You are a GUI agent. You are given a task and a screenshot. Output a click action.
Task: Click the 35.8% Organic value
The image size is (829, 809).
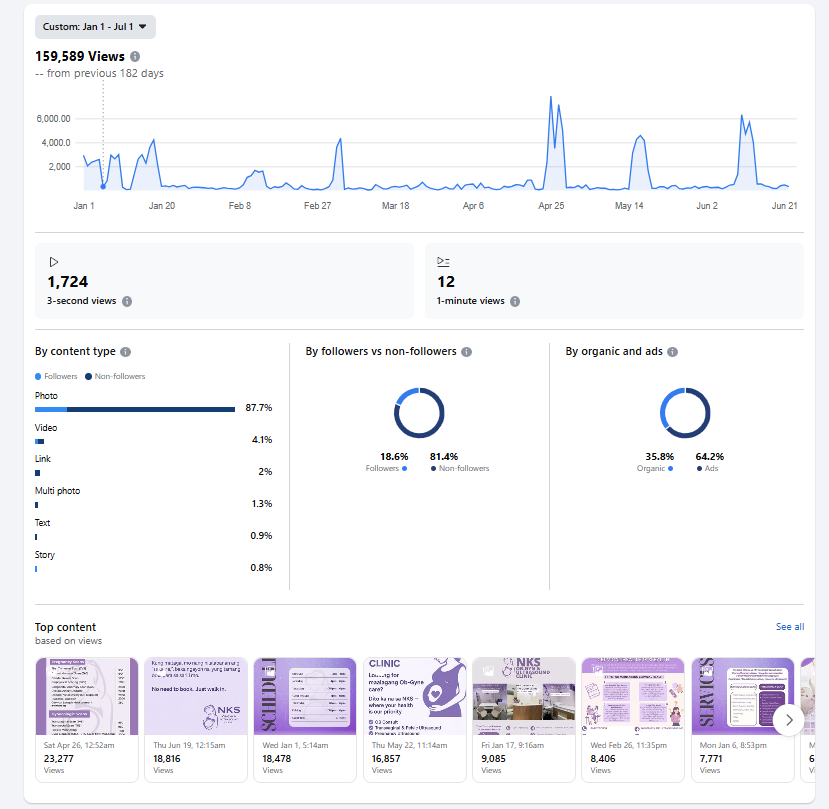(x=660, y=457)
